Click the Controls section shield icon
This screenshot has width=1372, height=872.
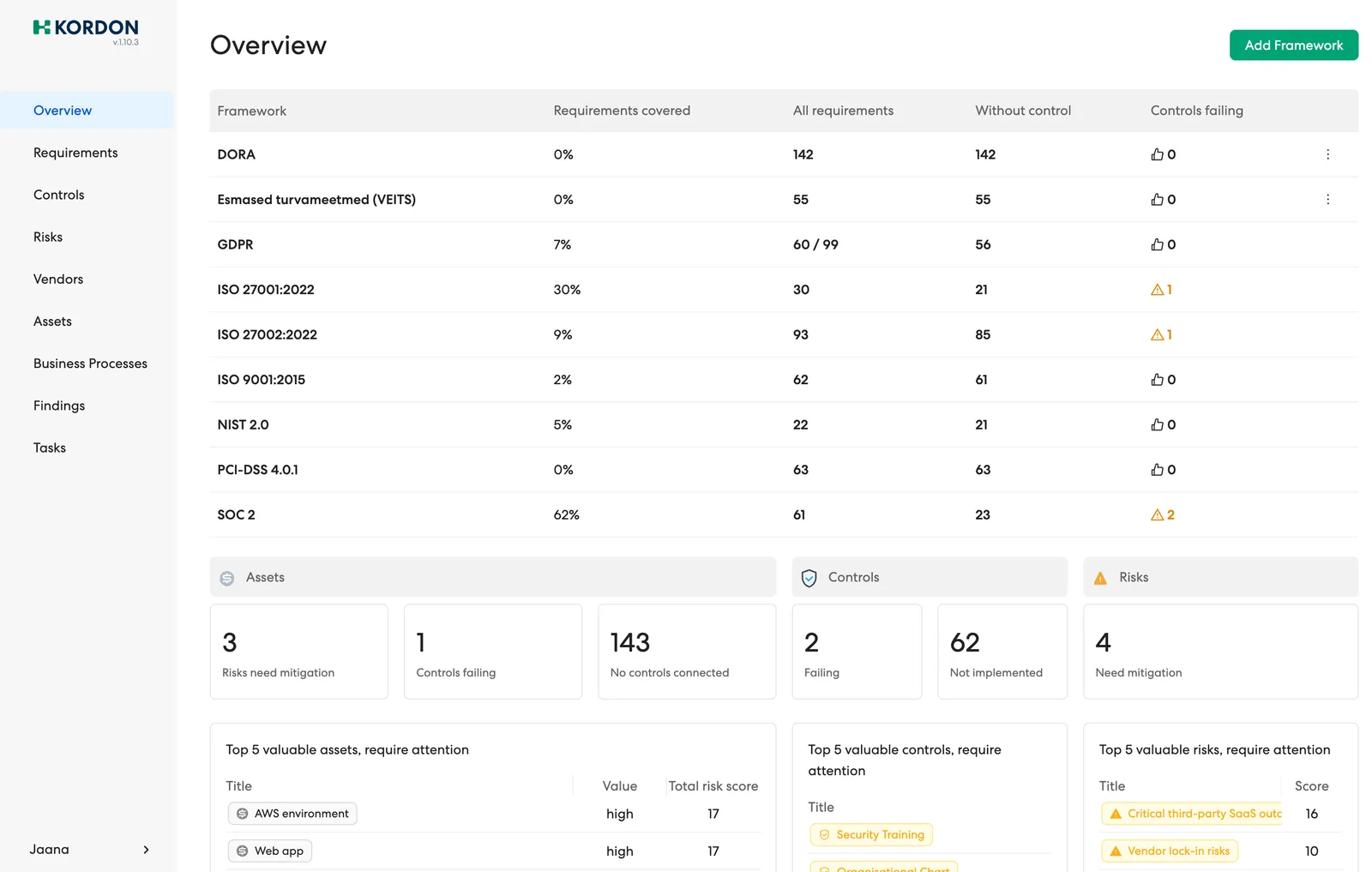pos(809,578)
